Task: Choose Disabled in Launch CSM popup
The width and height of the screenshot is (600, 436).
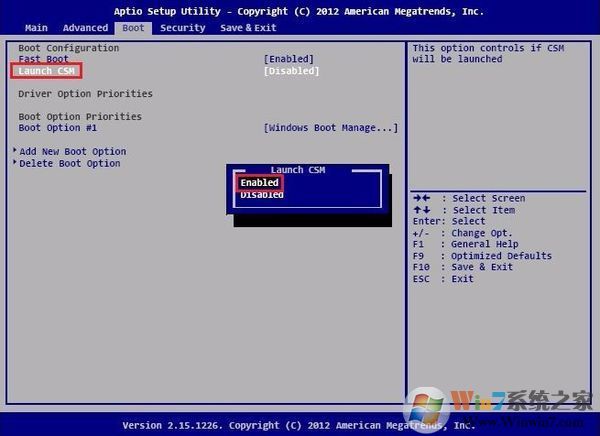Action: (262, 195)
